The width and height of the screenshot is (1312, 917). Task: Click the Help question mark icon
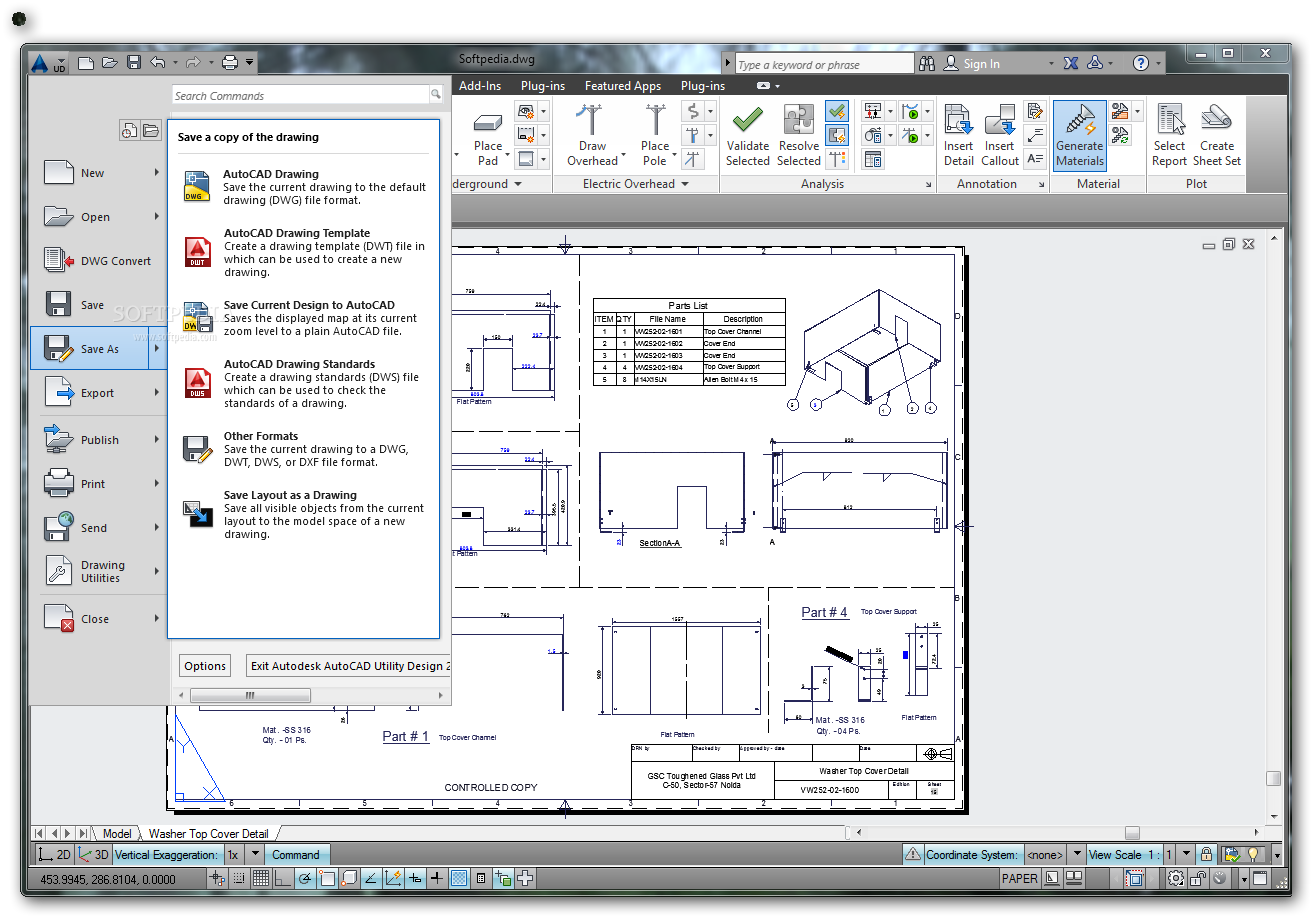click(x=1141, y=63)
